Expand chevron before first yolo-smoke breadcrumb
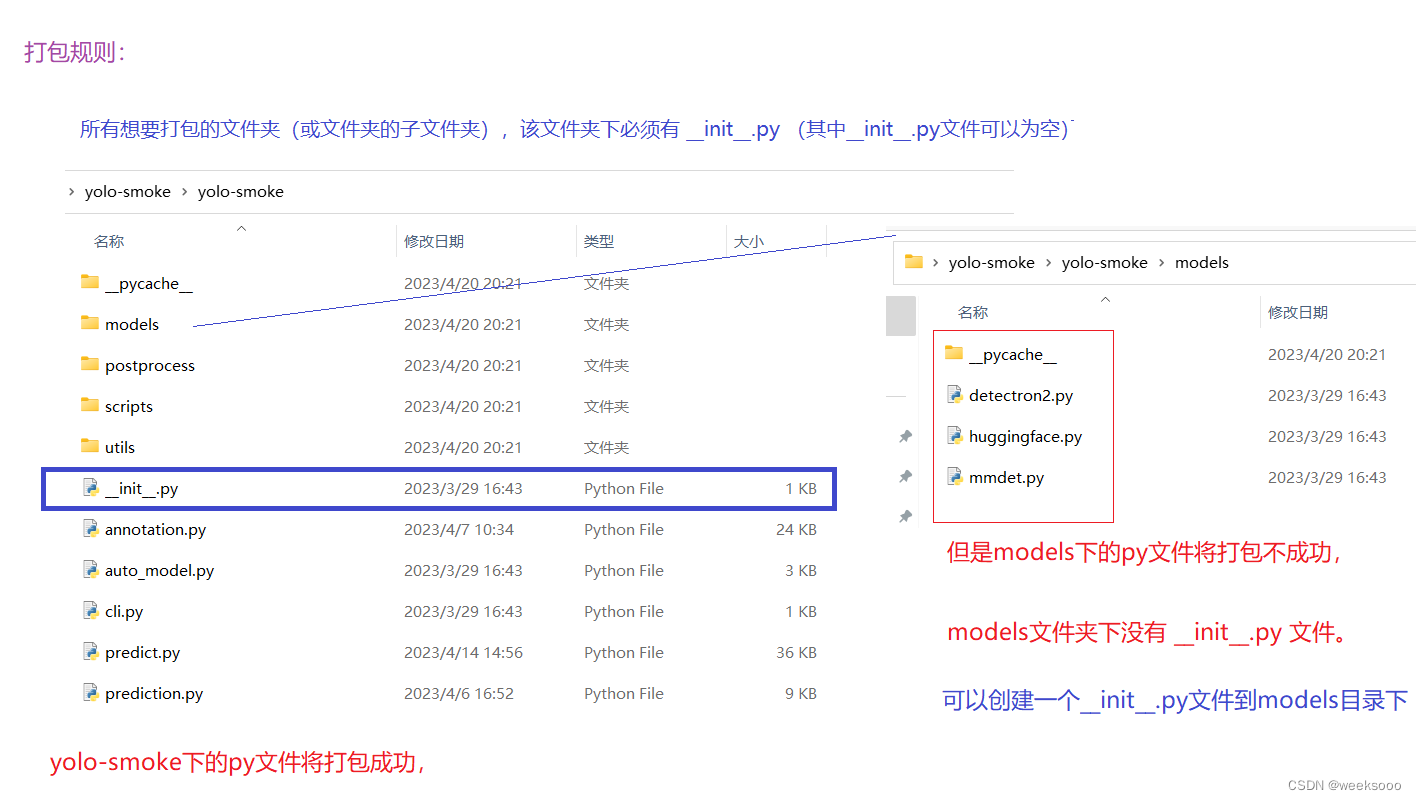 coord(71,192)
